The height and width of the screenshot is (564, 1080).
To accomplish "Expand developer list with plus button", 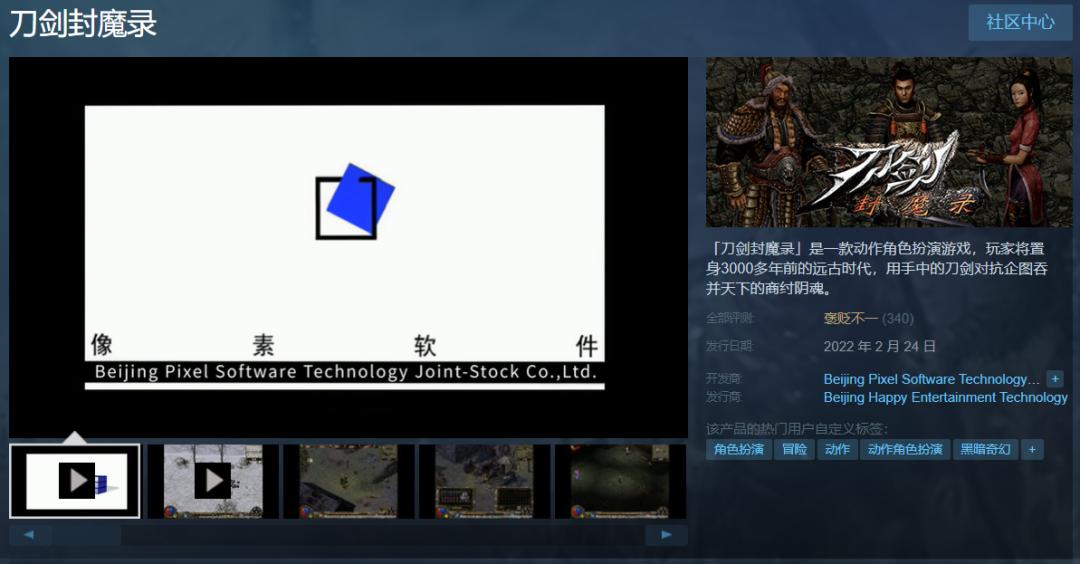I will [1055, 379].
